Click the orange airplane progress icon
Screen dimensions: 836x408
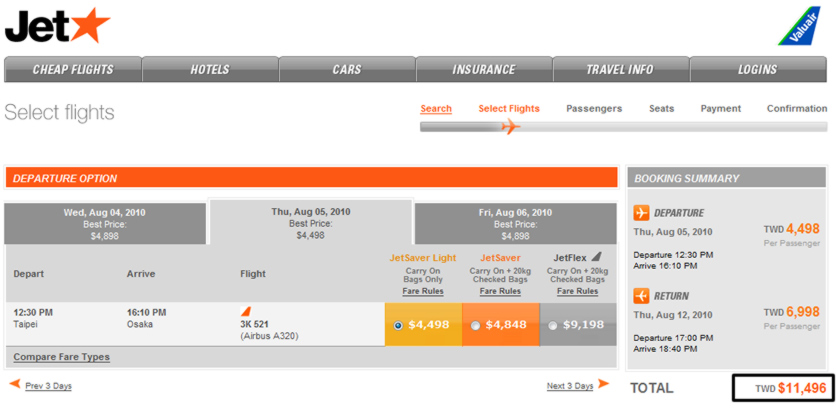[510, 127]
